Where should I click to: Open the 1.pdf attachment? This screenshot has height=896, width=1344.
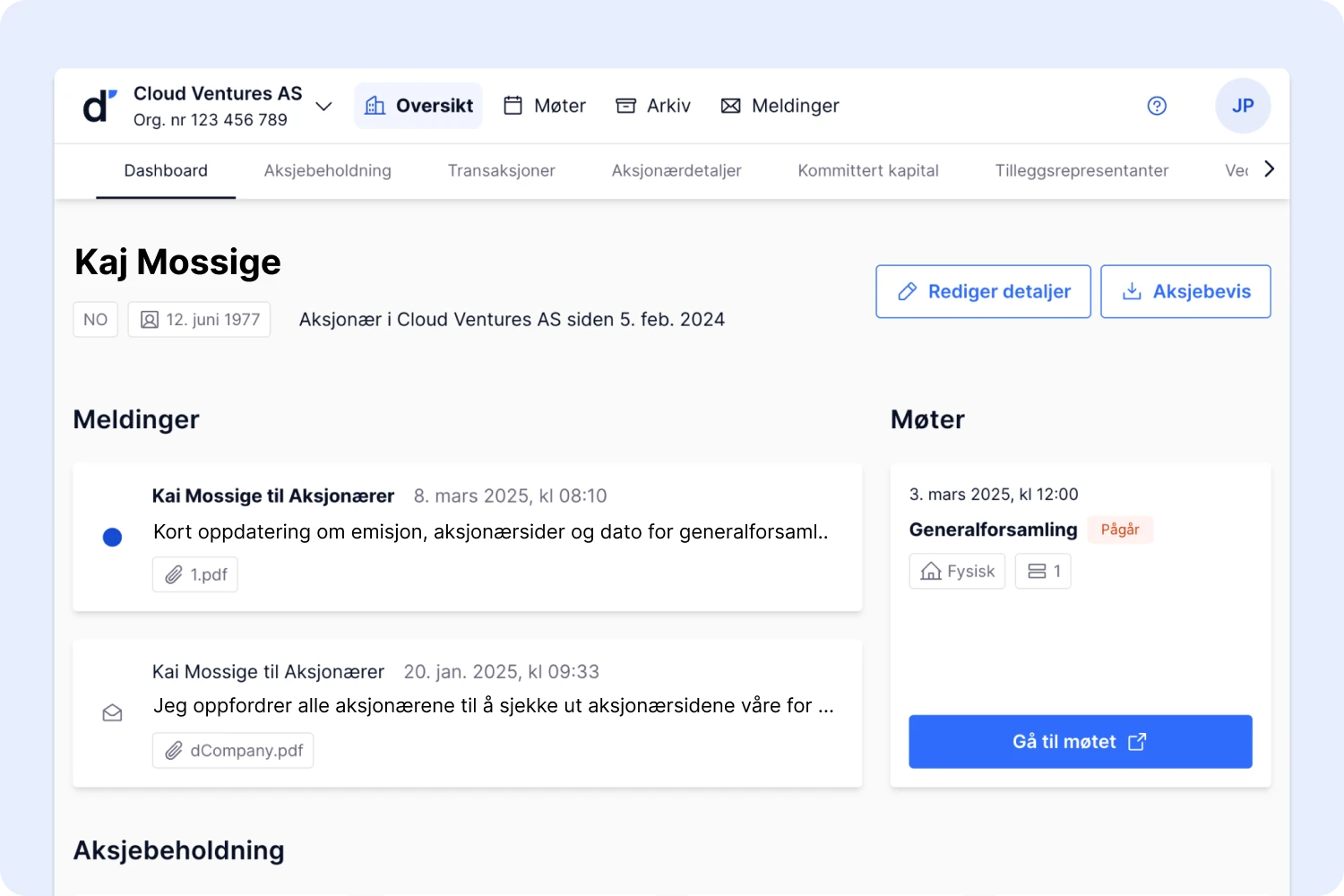coord(195,574)
